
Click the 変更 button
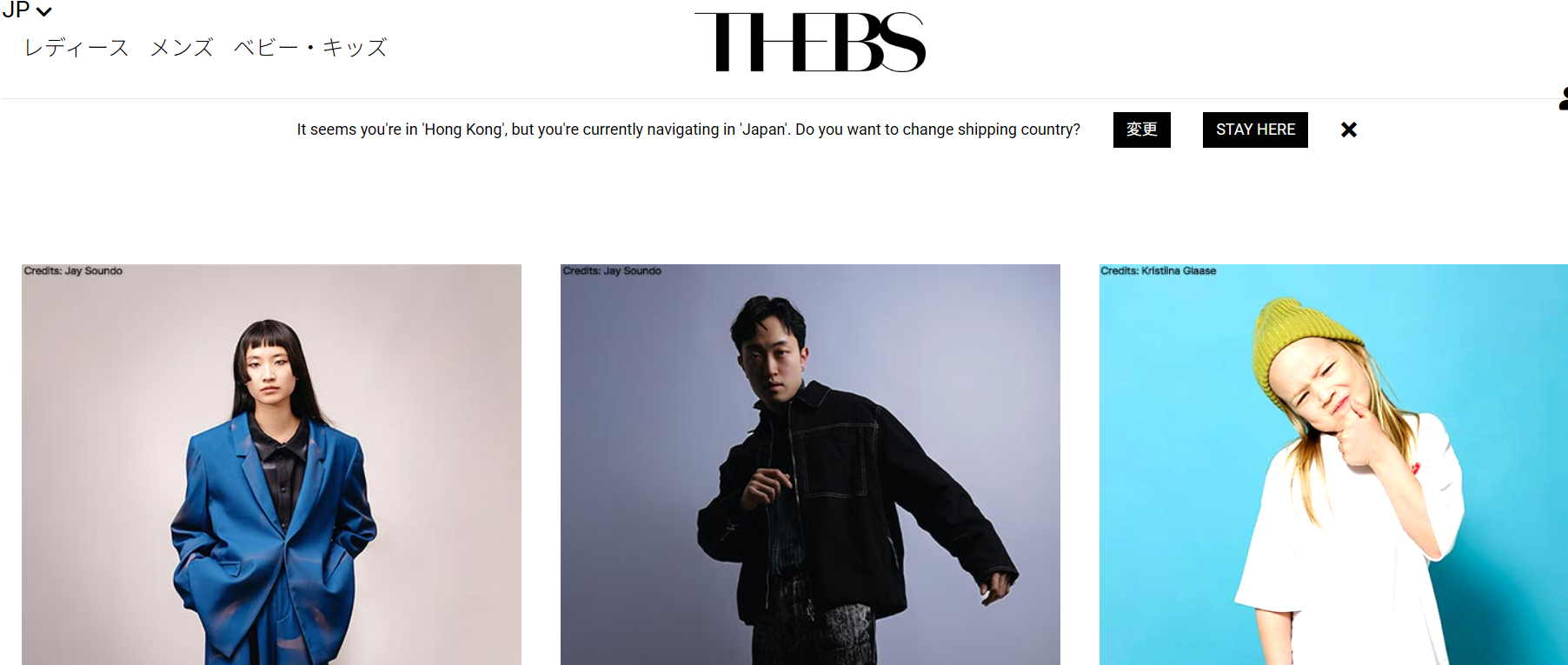point(1142,130)
